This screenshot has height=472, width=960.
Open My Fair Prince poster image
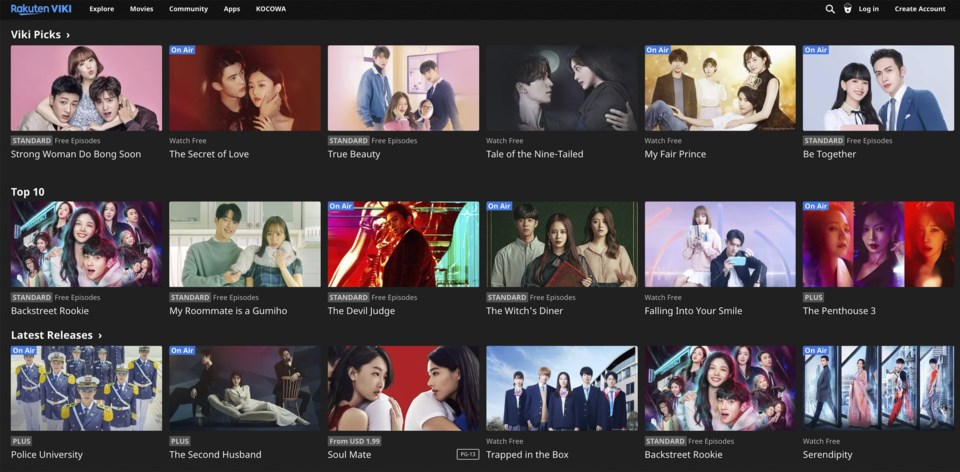pos(720,88)
